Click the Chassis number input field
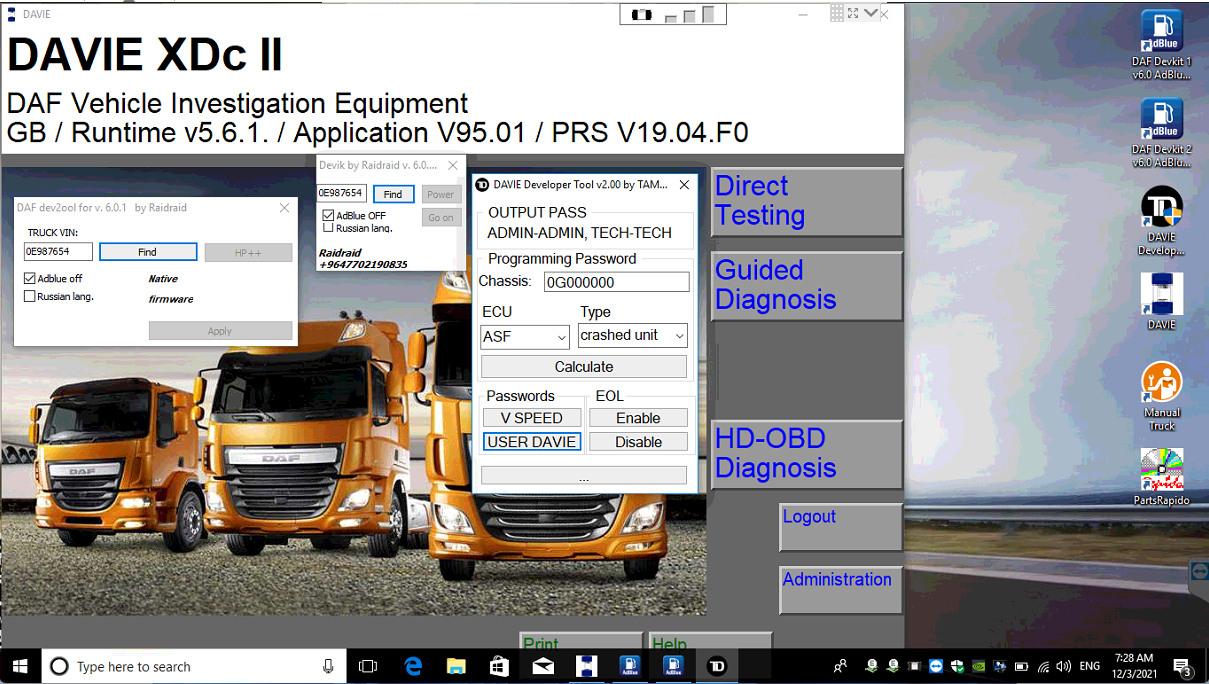Image resolution: width=1209 pixels, height=684 pixels. coord(616,282)
